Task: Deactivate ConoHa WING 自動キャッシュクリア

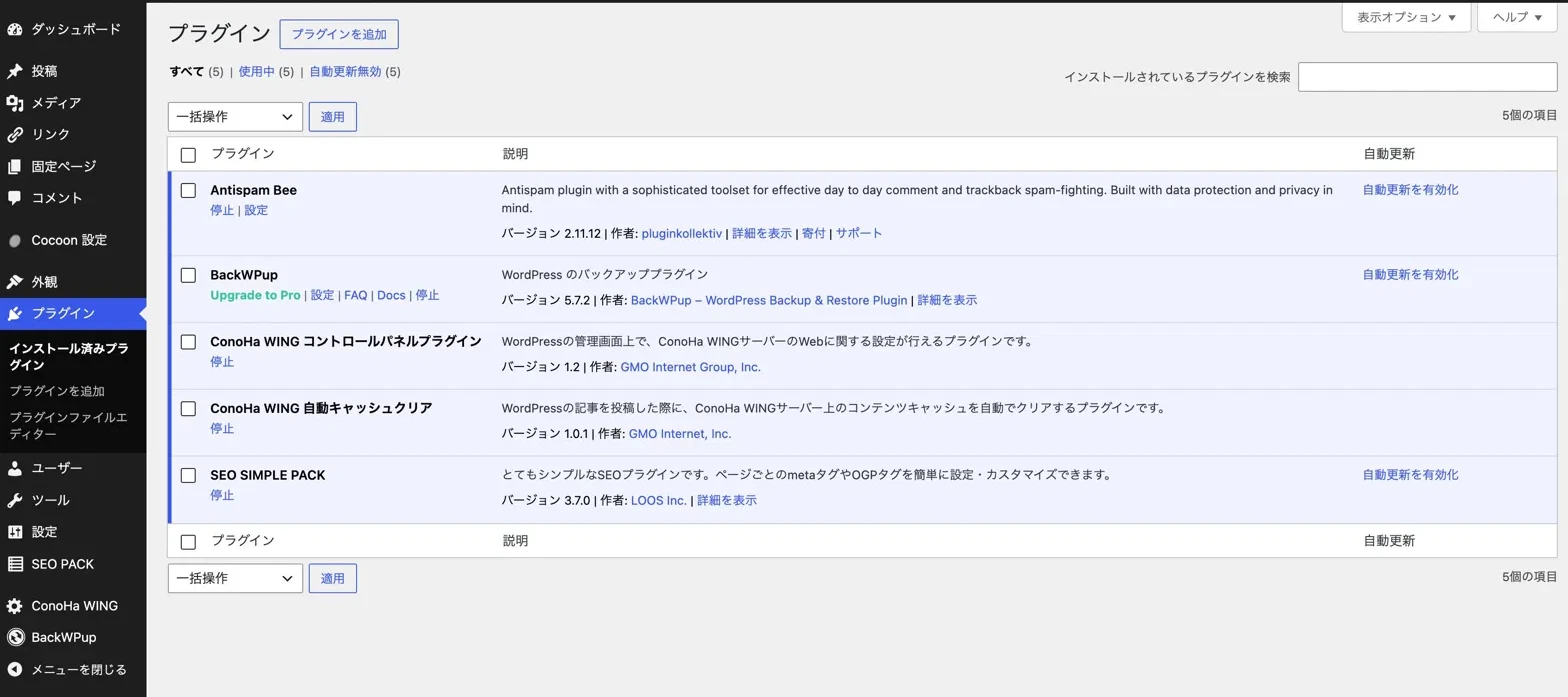Action: pyautogui.click(x=222, y=429)
